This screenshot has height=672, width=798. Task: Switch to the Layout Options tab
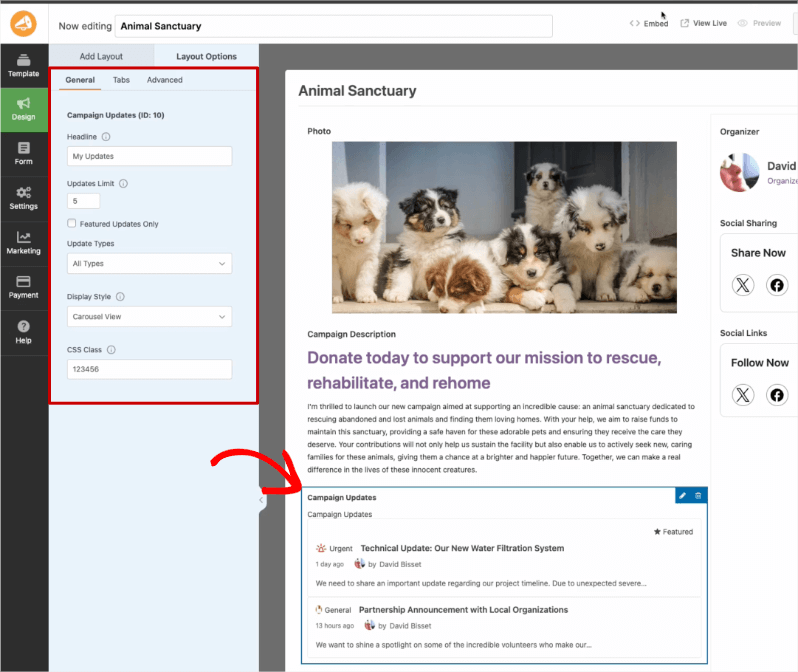tap(206, 56)
